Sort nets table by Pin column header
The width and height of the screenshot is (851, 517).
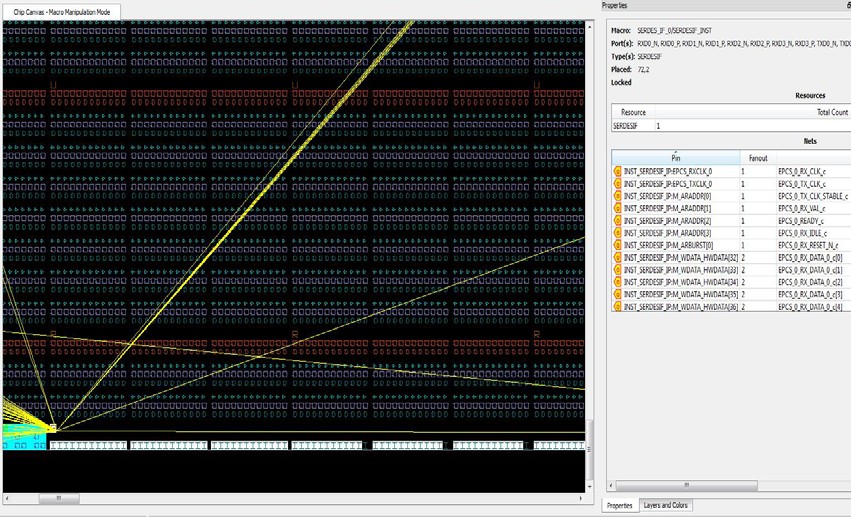pos(675,158)
